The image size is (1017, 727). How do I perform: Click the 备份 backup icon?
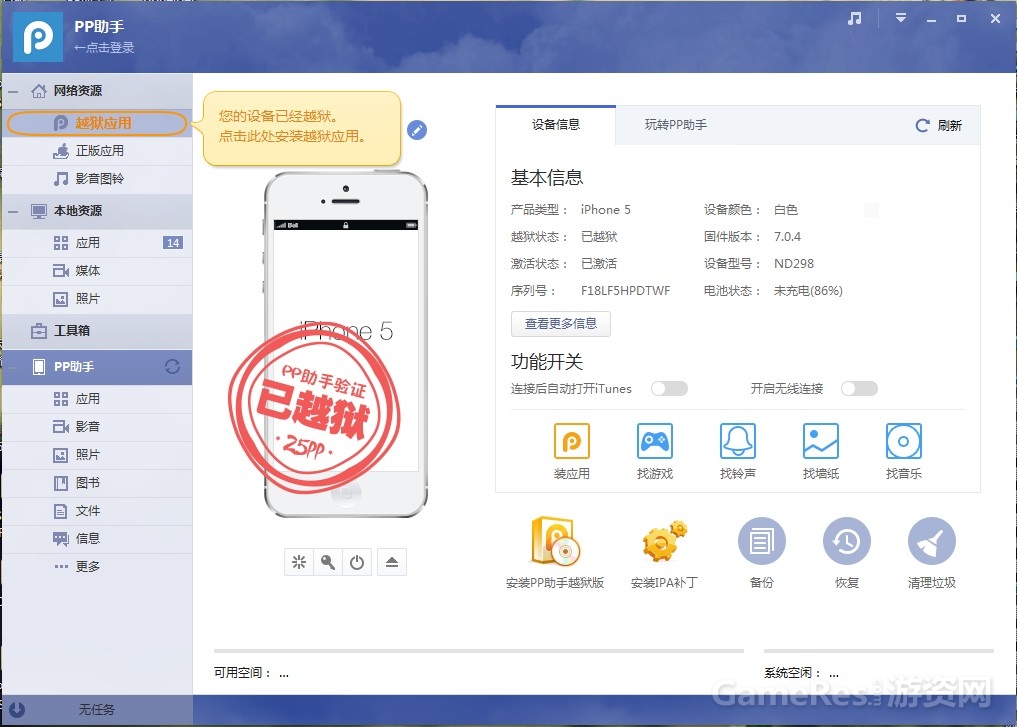[x=762, y=541]
